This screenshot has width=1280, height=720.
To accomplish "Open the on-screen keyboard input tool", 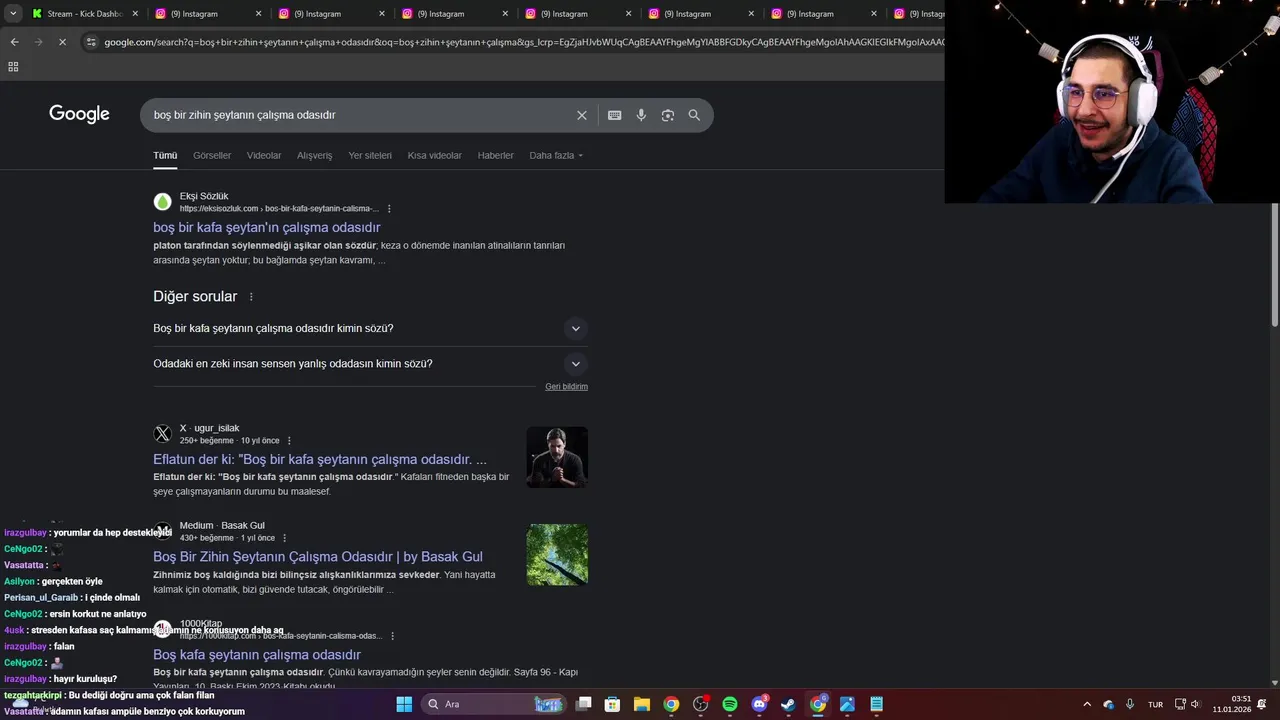I will (x=614, y=115).
